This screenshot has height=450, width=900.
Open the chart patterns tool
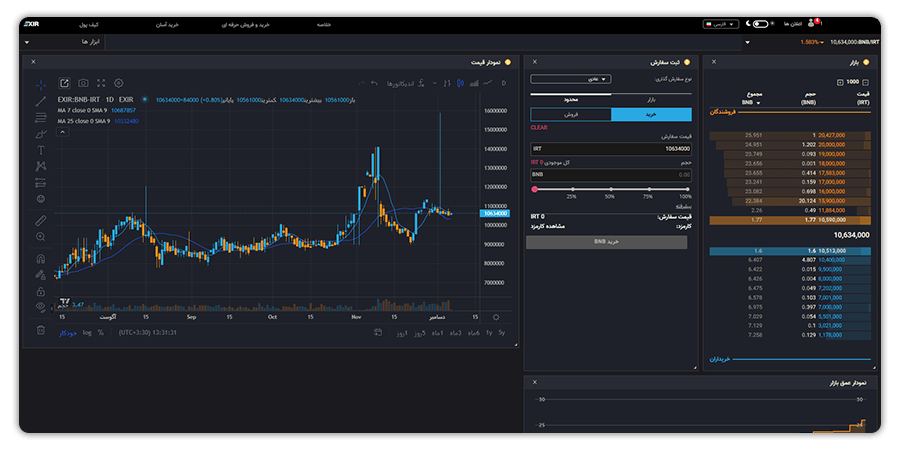(41, 166)
